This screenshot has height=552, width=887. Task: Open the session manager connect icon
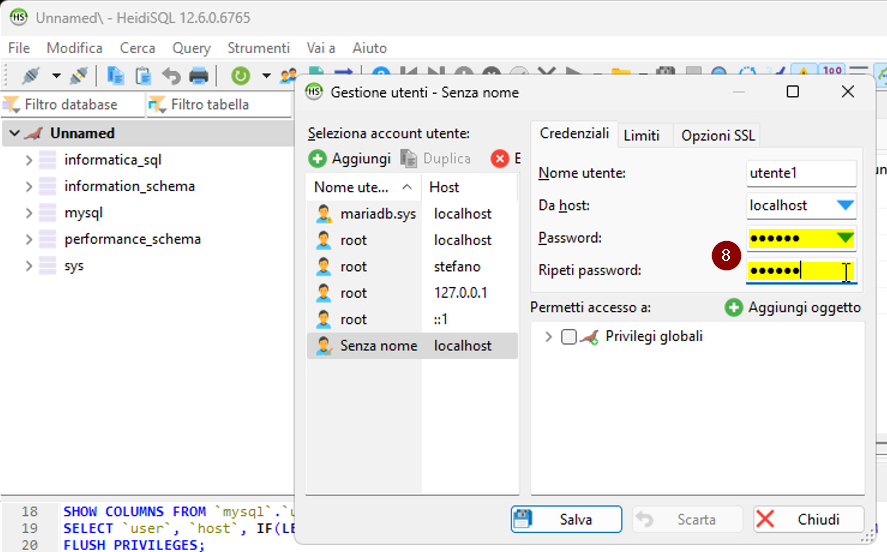[x=31, y=75]
